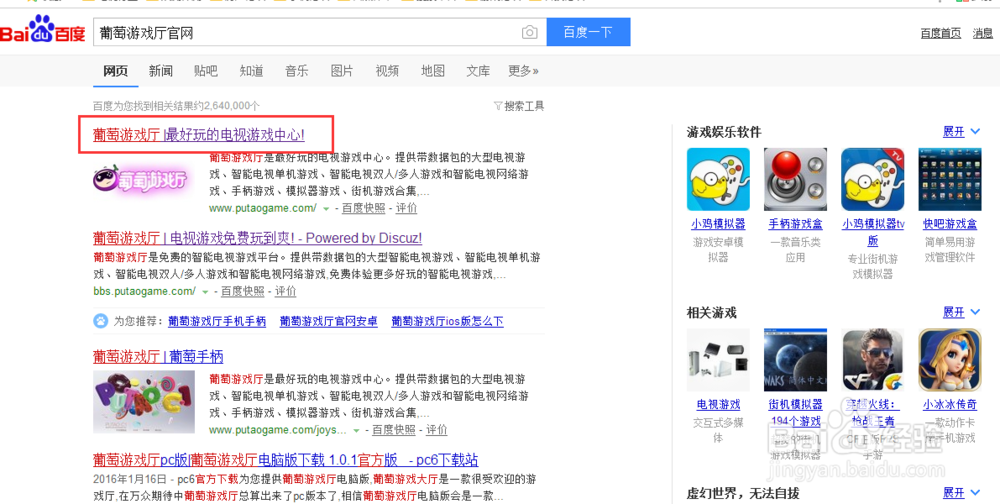Image resolution: width=1000 pixels, height=504 pixels.
Task: Switch to the 文库 tab
Action: click(x=478, y=71)
